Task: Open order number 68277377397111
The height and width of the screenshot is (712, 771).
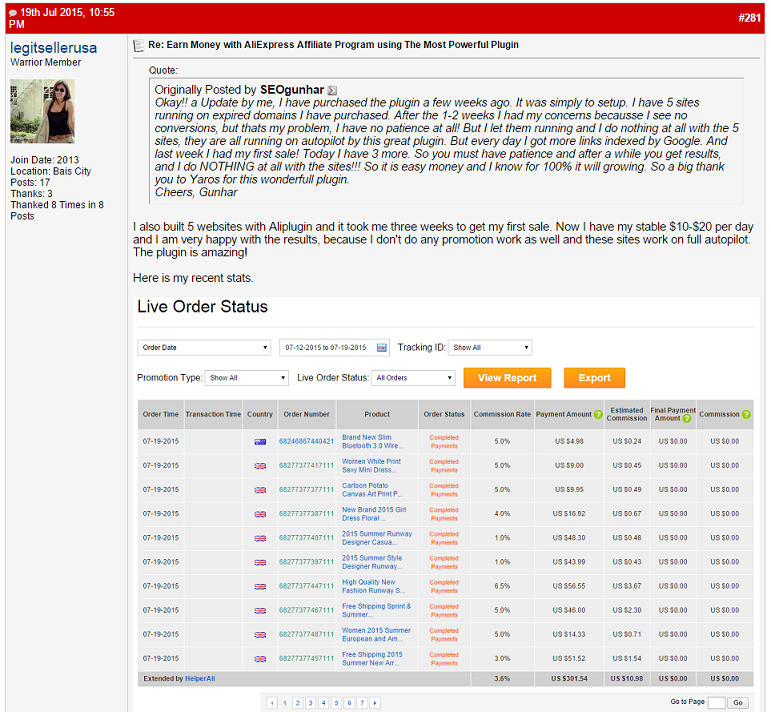Action: (x=306, y=562)
